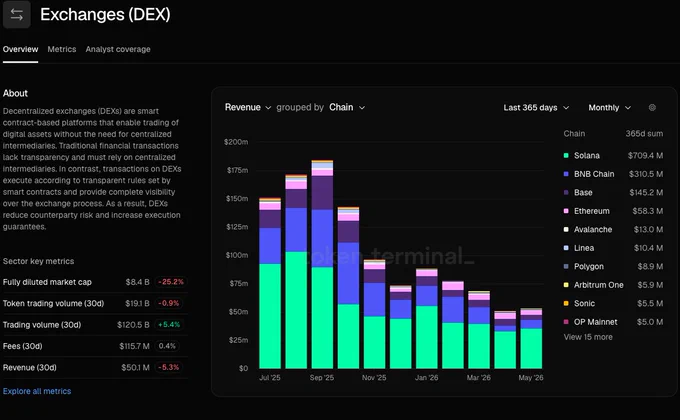The image size is (680, 420).
Task: Click the Jul '25 revenue bar
Action: pos(270,283)
